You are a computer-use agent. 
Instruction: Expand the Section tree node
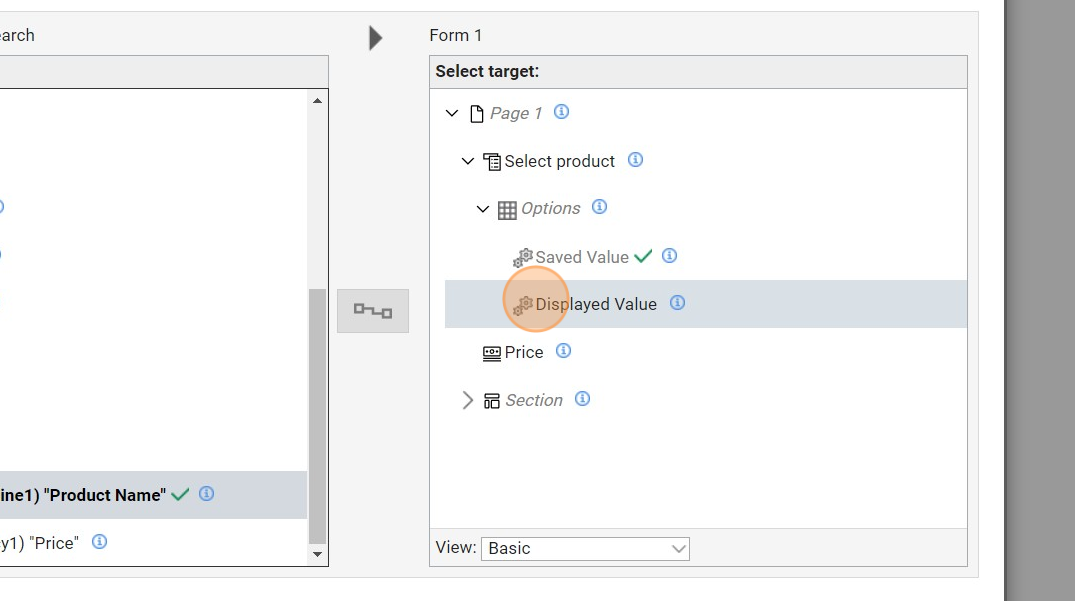pos(467,401)
